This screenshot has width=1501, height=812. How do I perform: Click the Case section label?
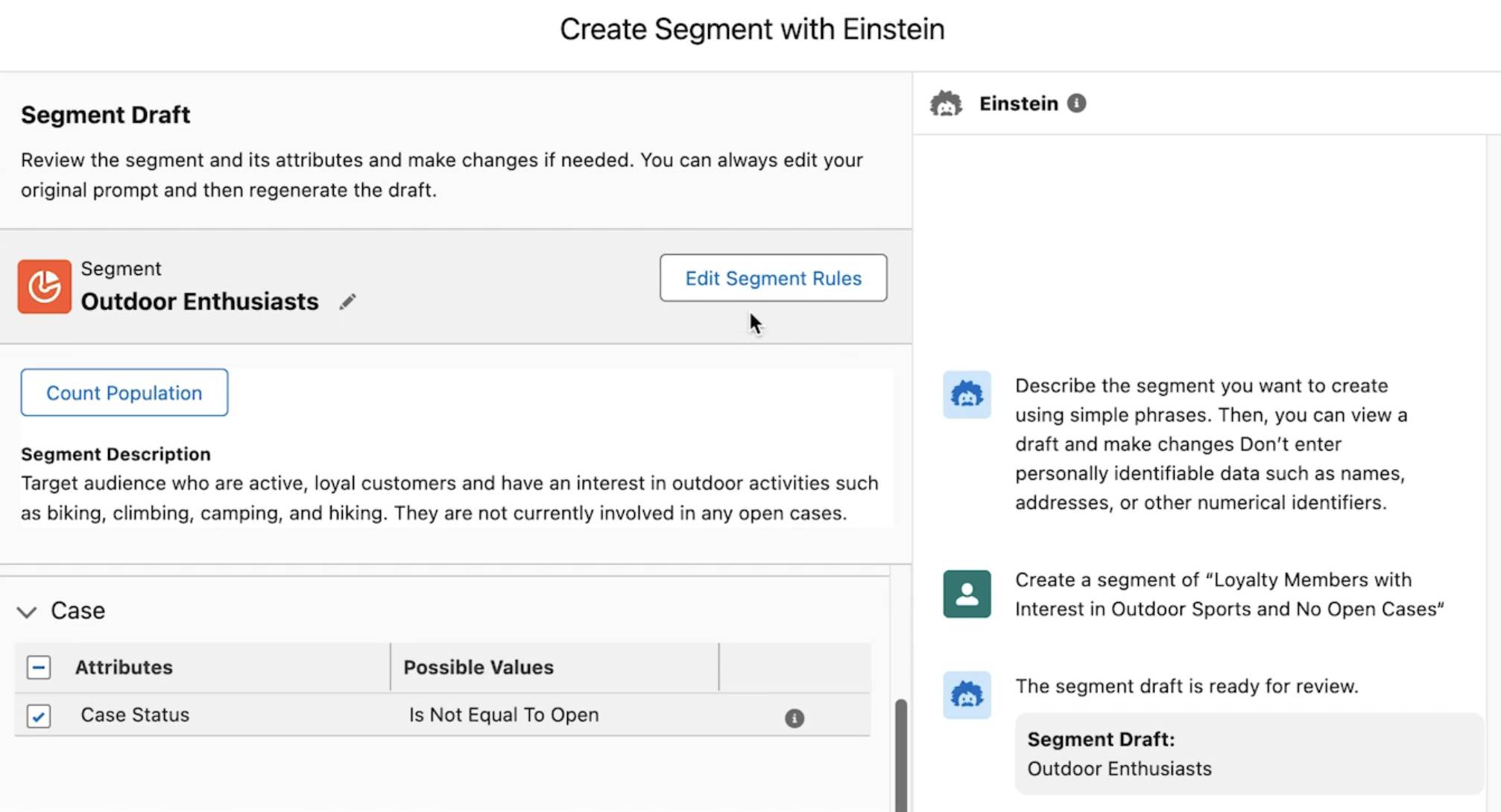pyautogui.click(x=78, y=610)
